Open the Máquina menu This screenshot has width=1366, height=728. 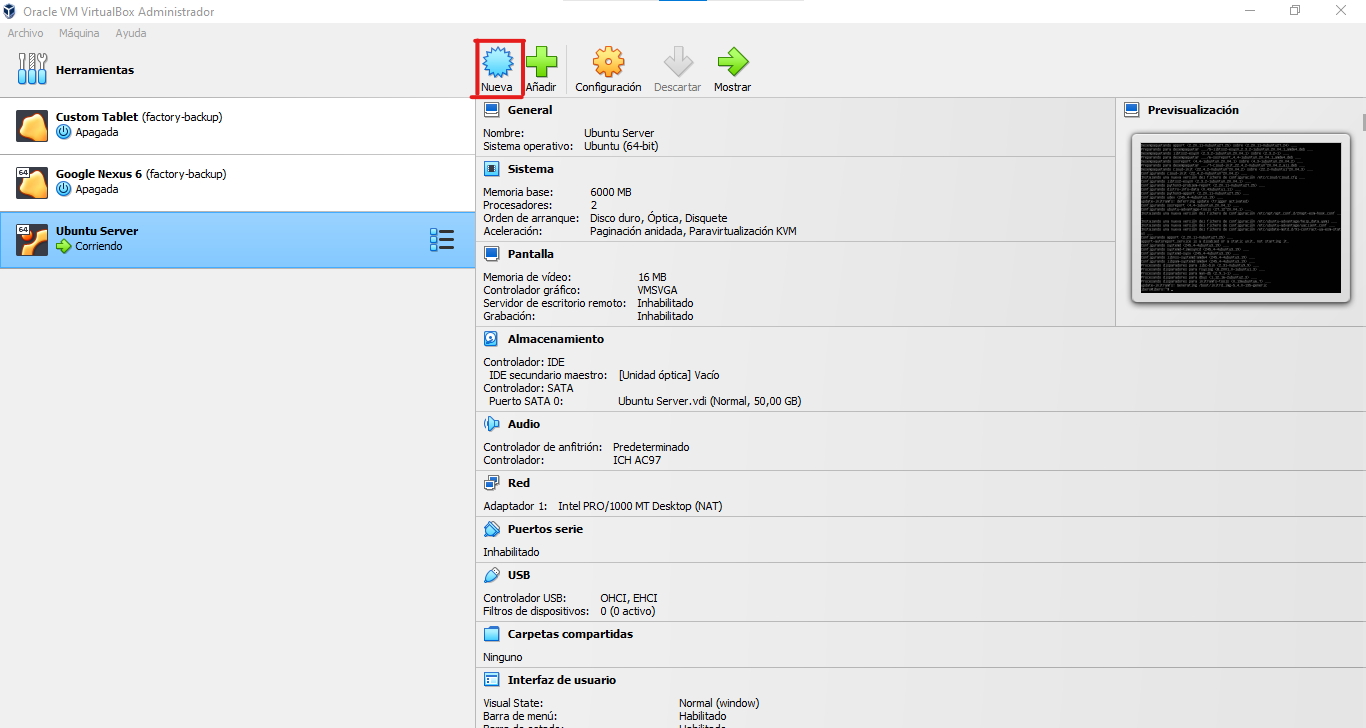click(x=79, y=33)
